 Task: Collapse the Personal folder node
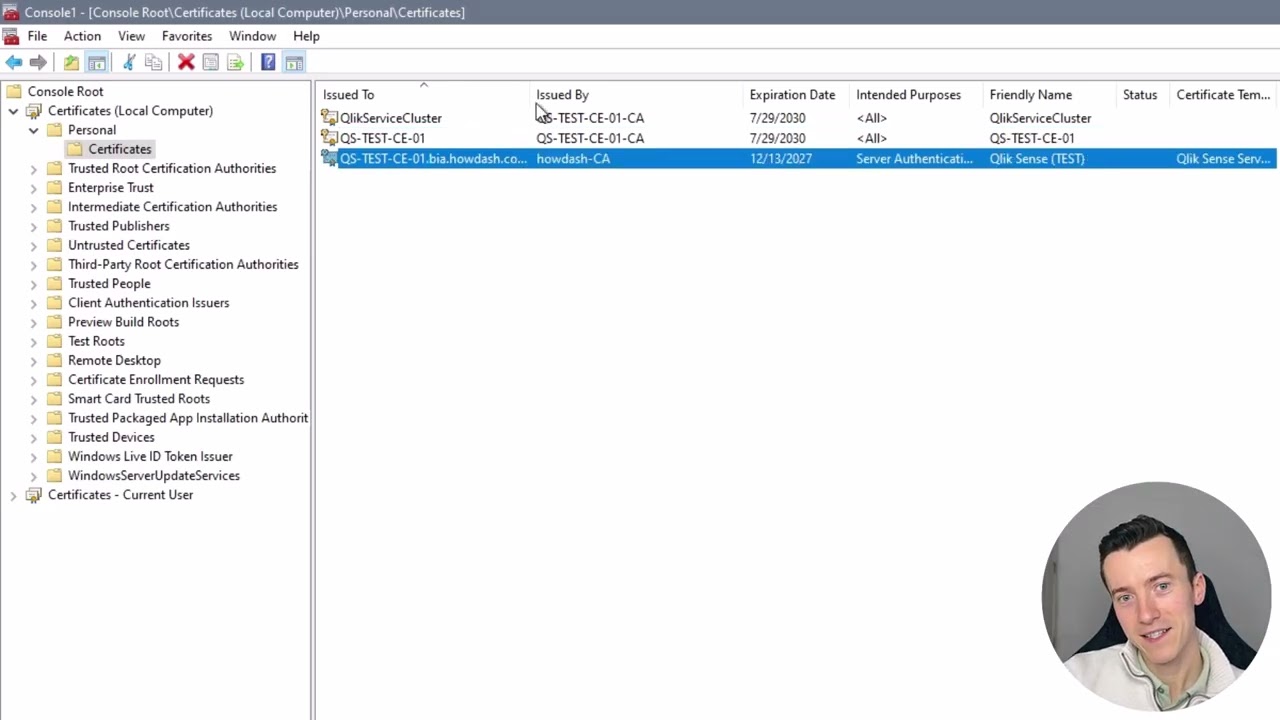tap(33, 130)
